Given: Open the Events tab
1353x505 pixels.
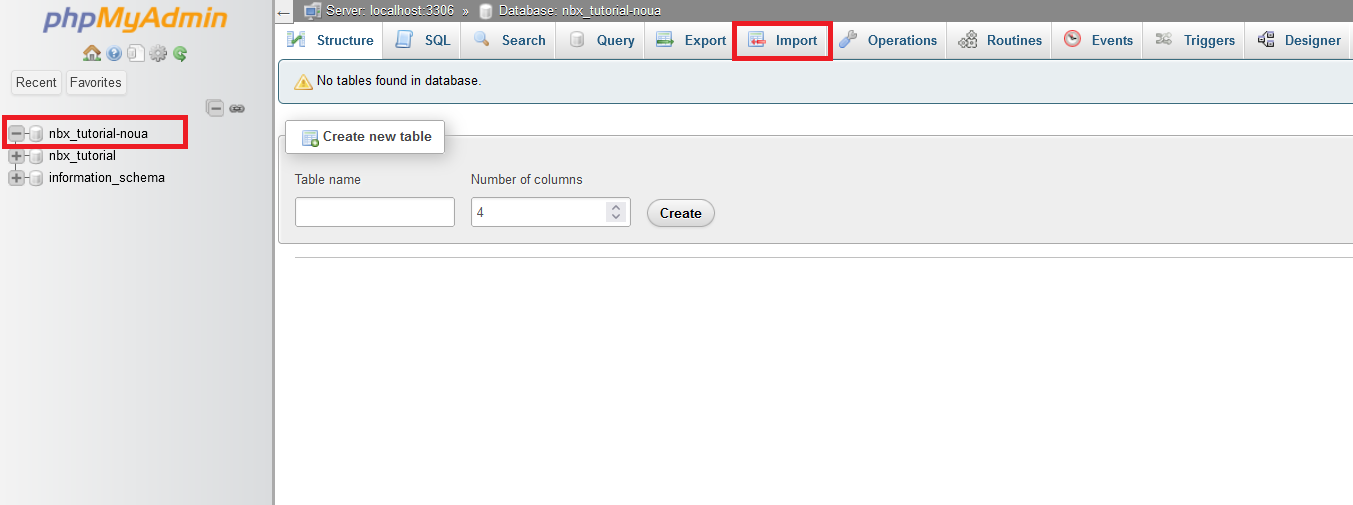Looking at the screenshot, I should tap(1098, 41).
